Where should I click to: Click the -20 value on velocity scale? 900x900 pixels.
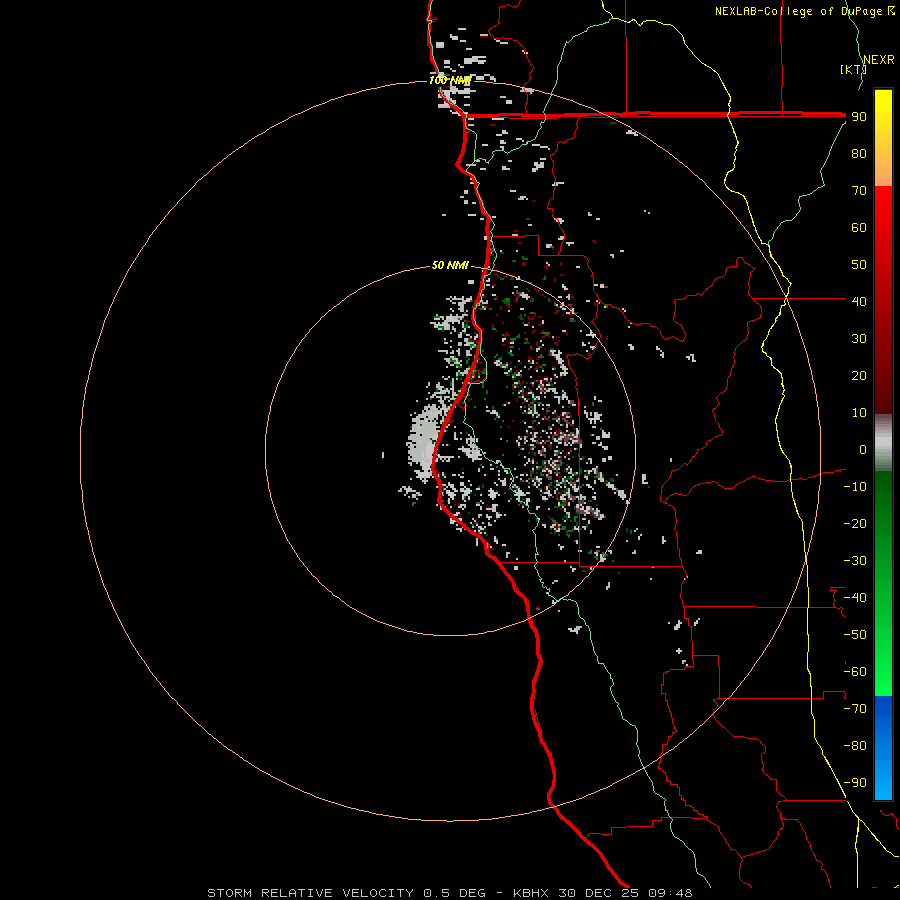pos(855,524)
